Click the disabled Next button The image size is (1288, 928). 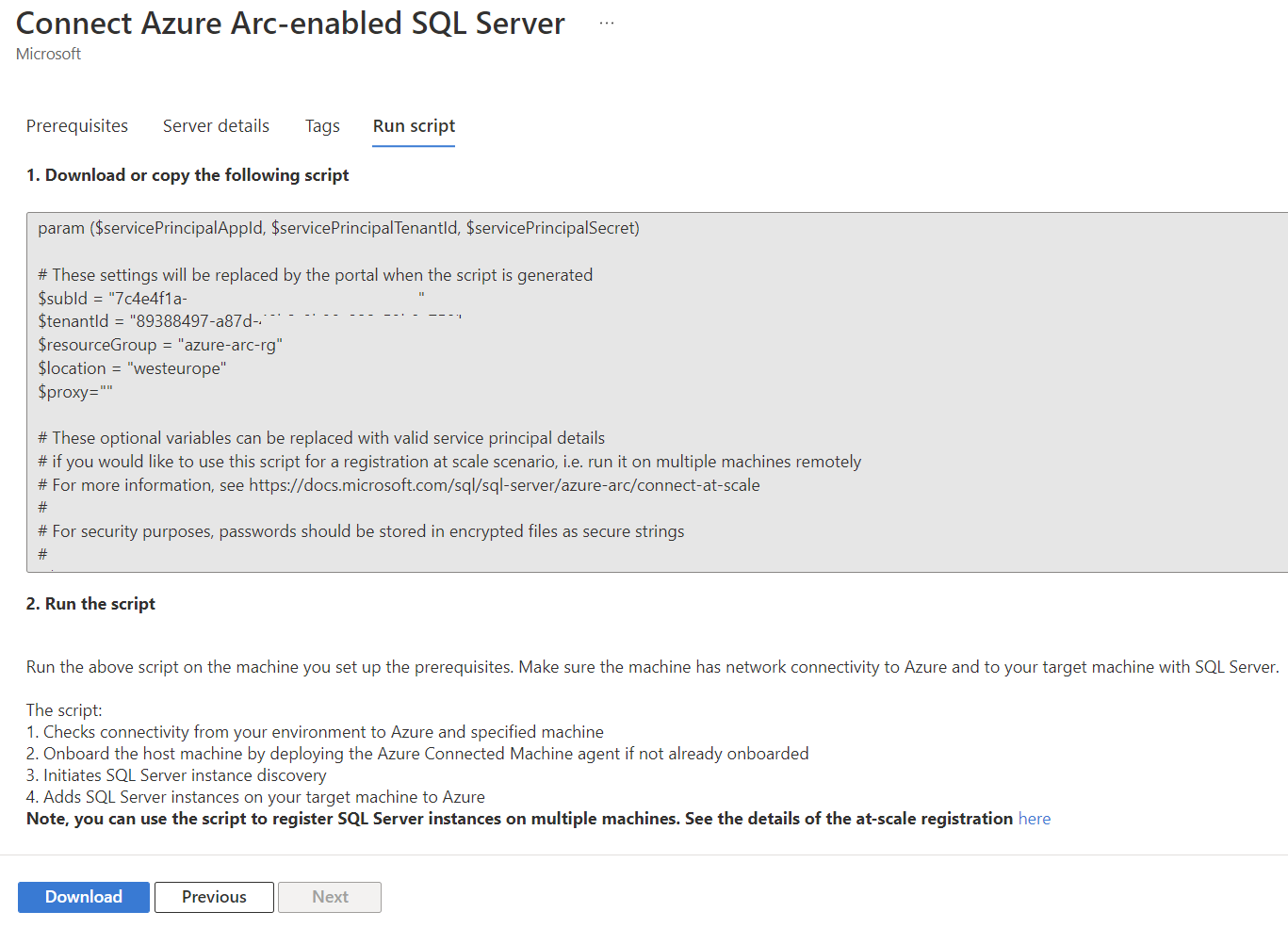330,897
